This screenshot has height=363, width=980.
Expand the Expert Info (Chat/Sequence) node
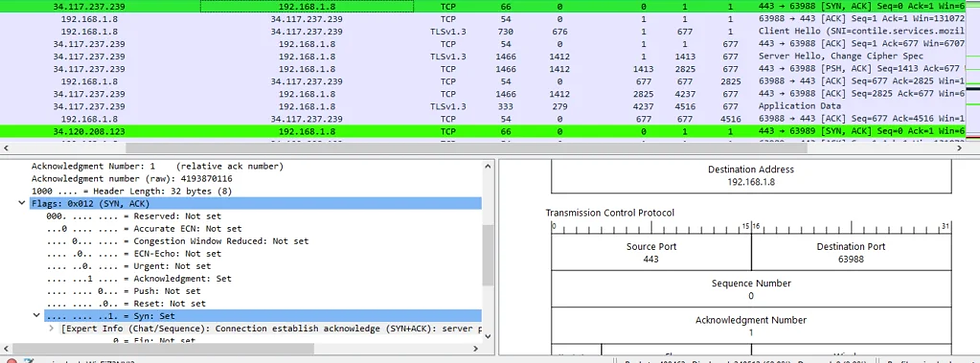coord(51,328)
